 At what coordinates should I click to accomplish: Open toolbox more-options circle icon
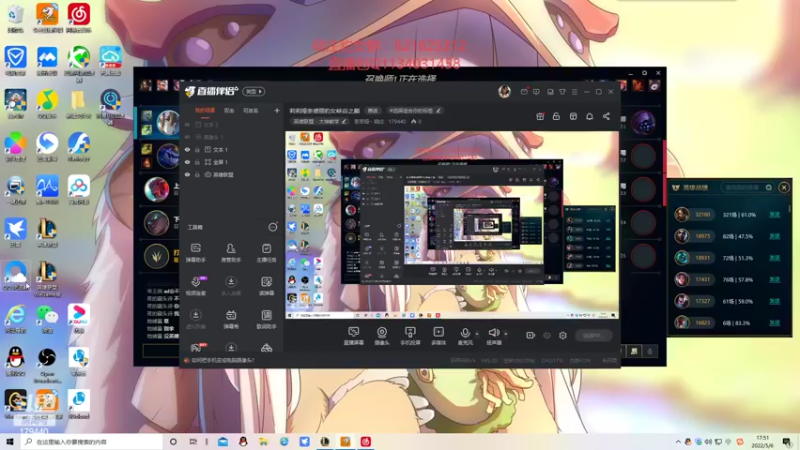point(273,227)
